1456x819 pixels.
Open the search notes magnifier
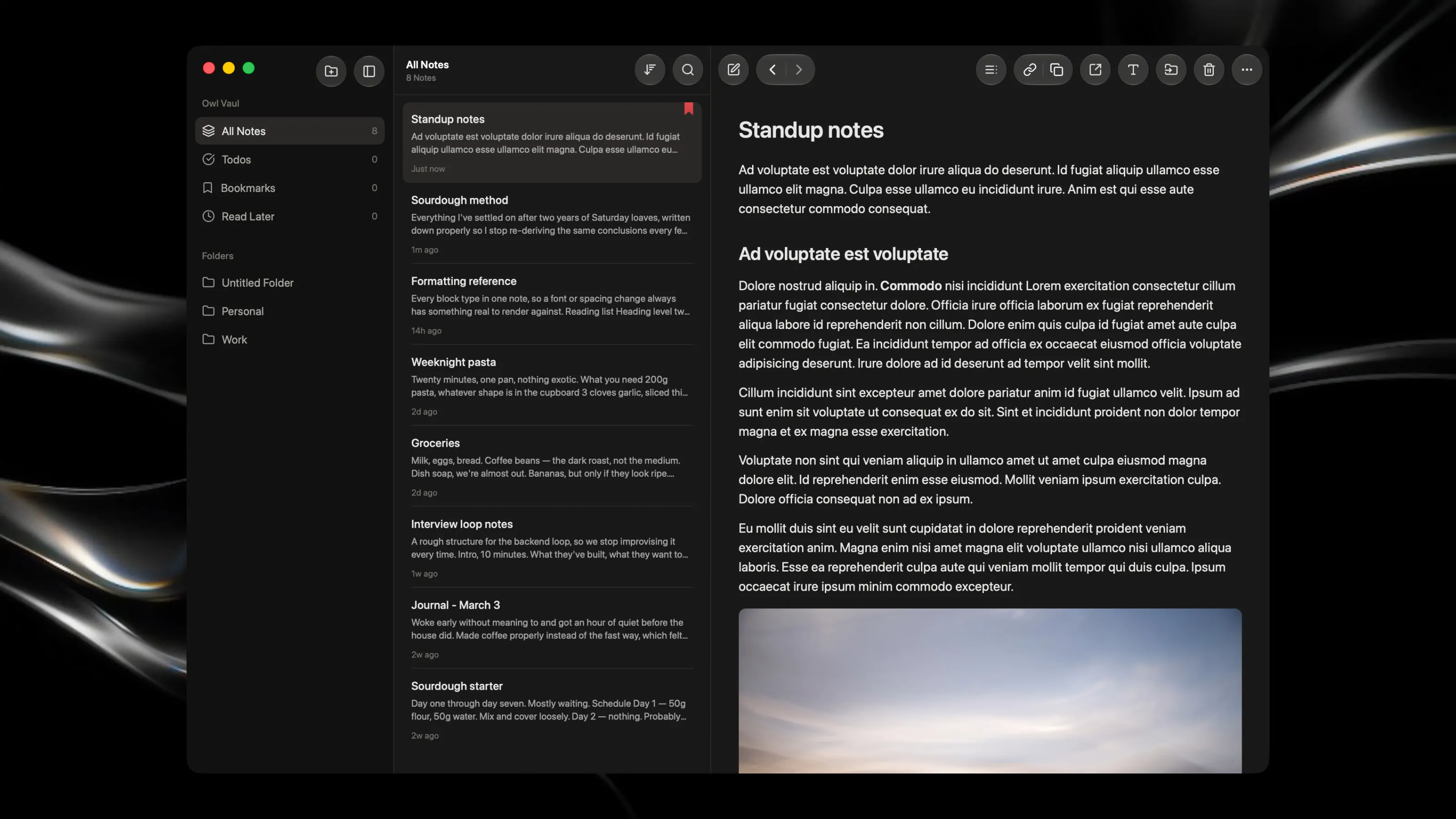pos(688,70)
